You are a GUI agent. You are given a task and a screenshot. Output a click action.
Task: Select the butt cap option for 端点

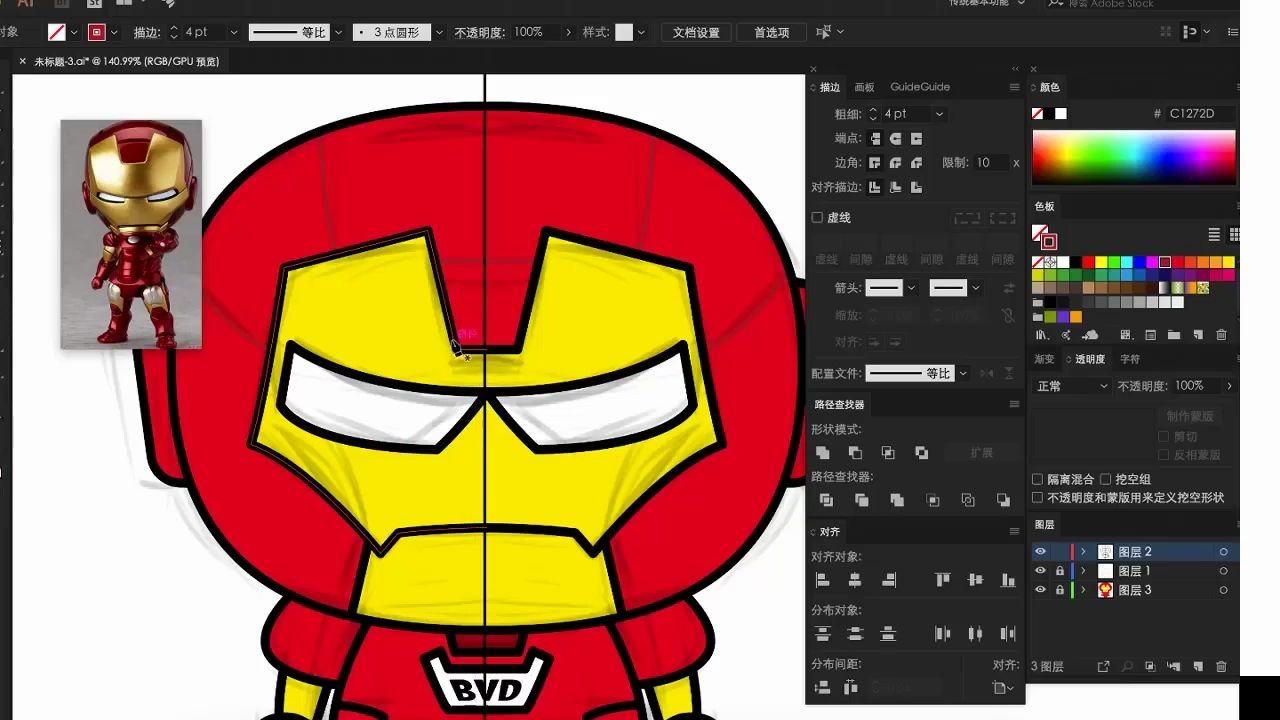click(x=876, y=139)
